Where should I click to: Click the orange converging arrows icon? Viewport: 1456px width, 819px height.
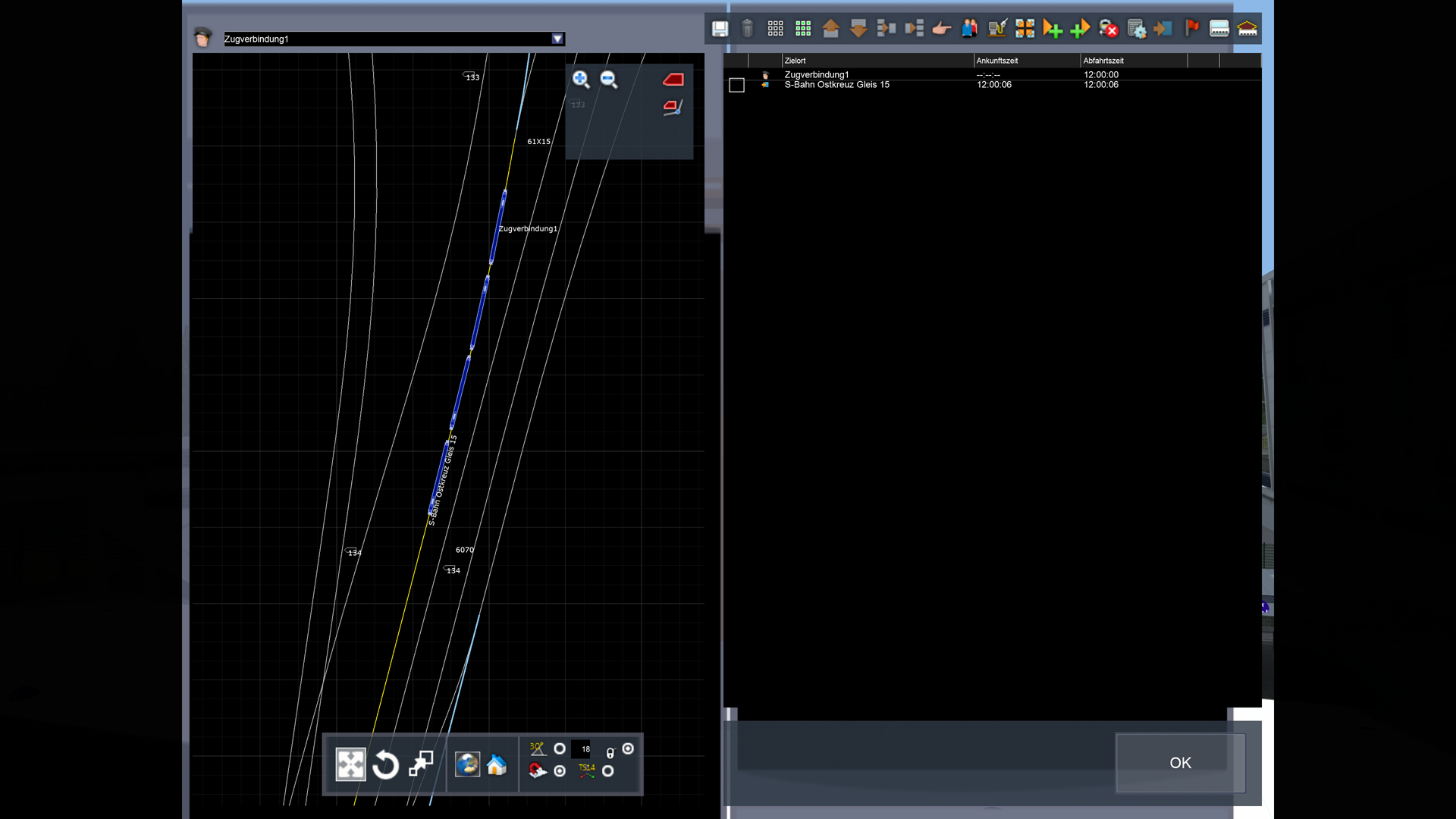pos(1025,29)
